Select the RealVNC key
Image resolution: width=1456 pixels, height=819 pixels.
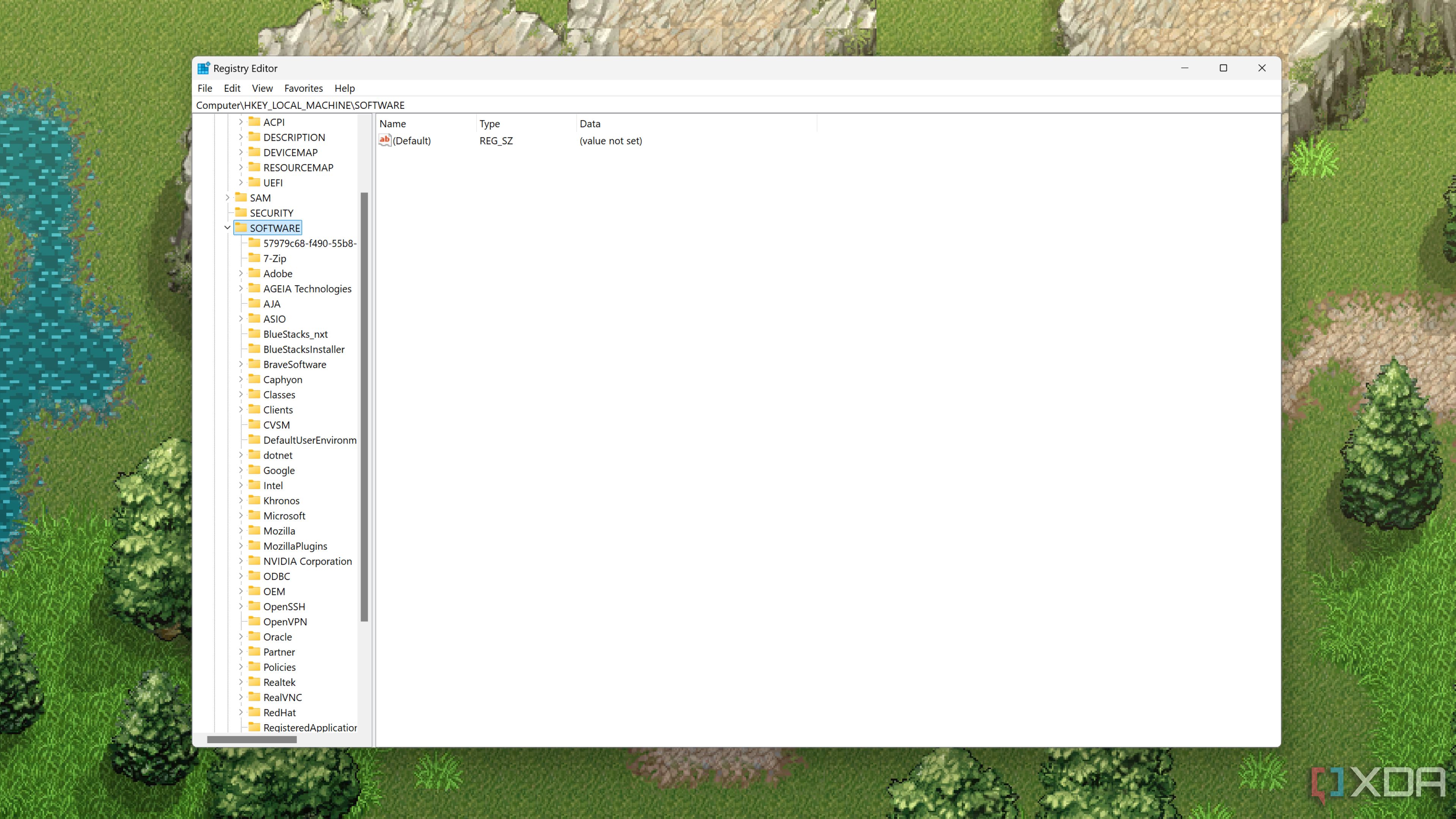(282, 698)
